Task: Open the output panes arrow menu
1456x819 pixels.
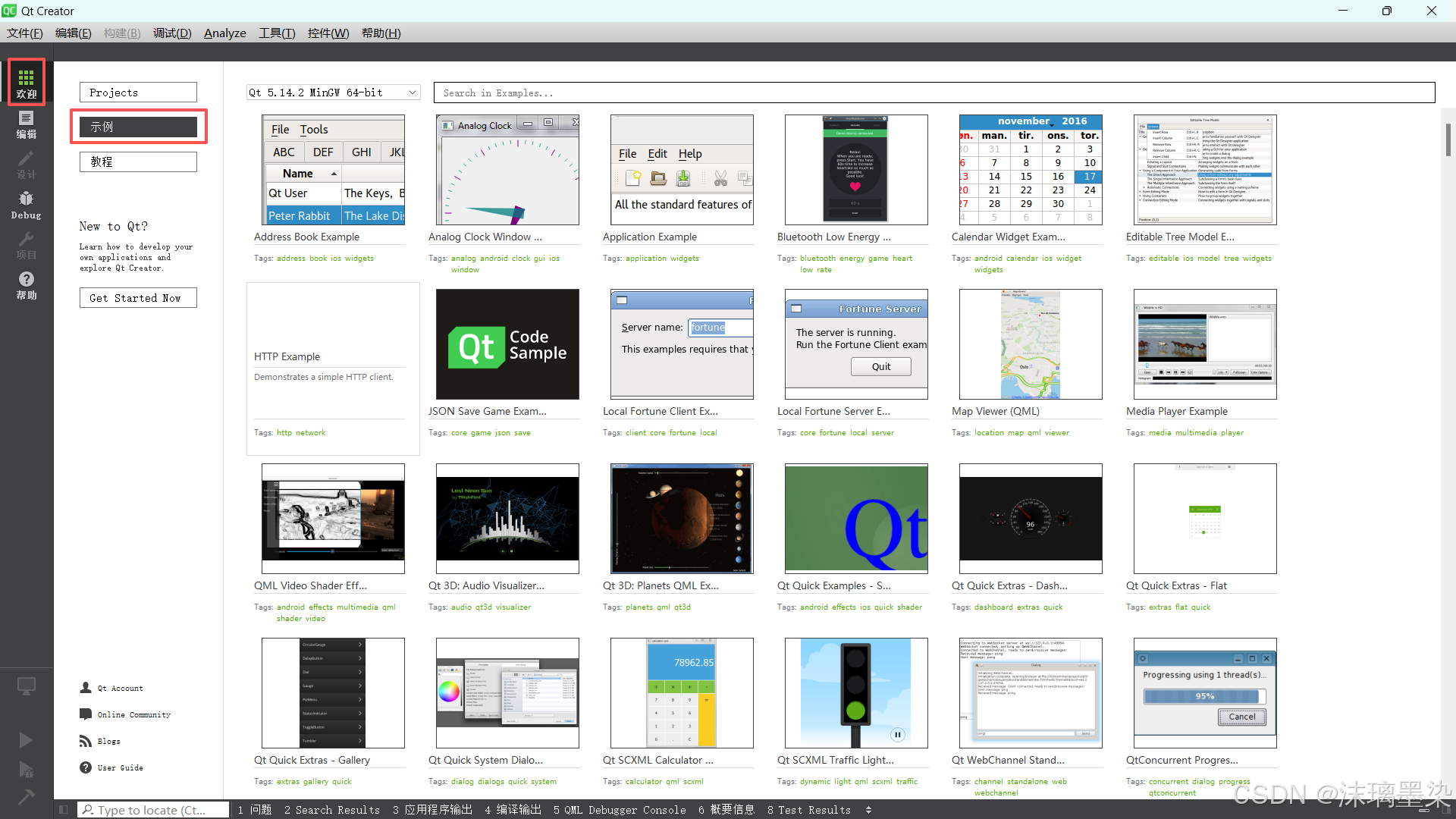Action: click(x=868, y=810)
